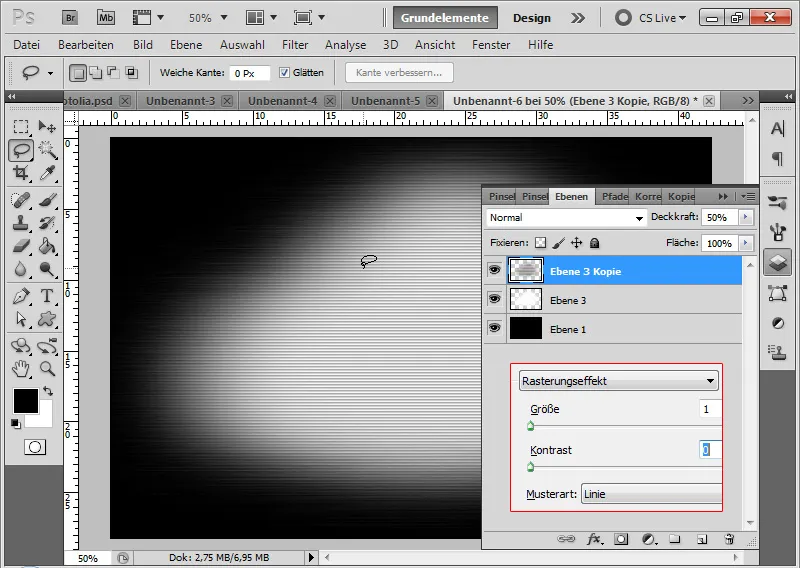Click the Kontrast slider handle
Image resolution: width=800 pixels, height=568 pixels.
pyautogui.click(x=531, y=466)
